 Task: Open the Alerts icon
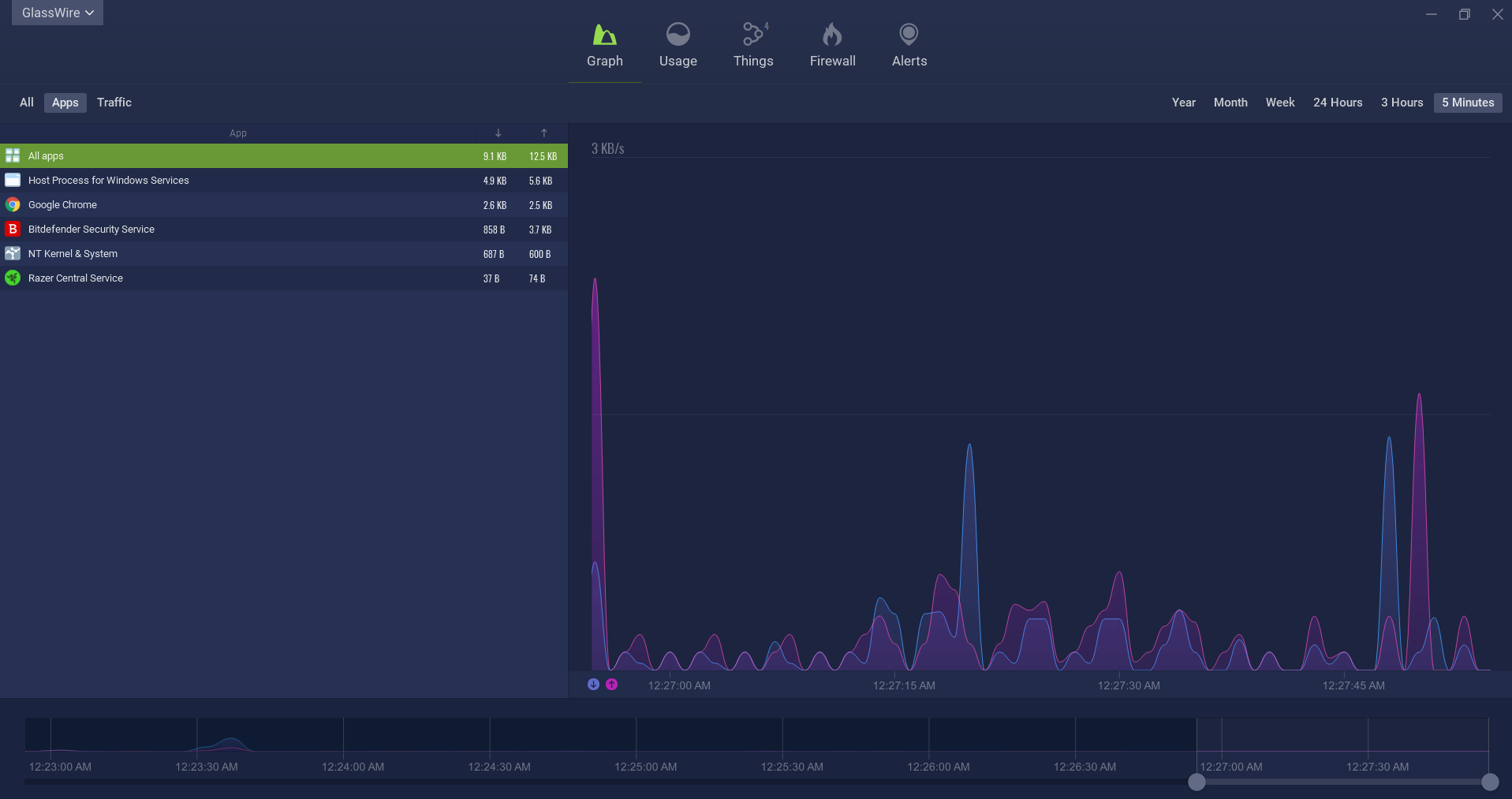point(909,35)
